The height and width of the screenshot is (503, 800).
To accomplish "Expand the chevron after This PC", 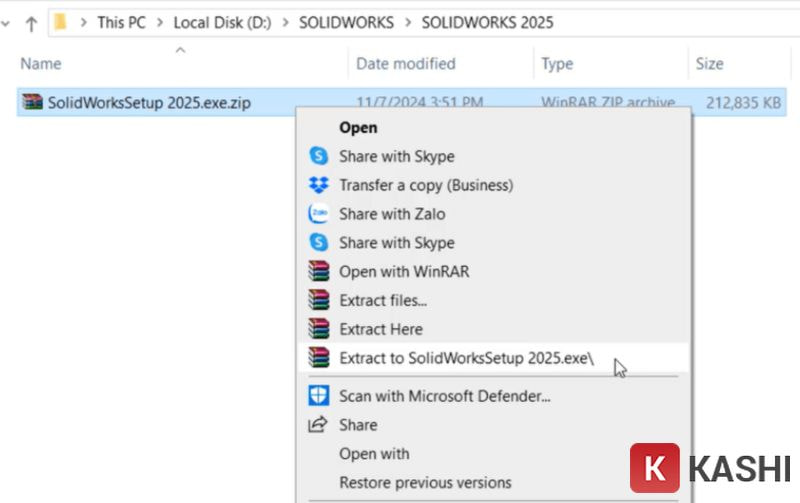I will 160,23.
